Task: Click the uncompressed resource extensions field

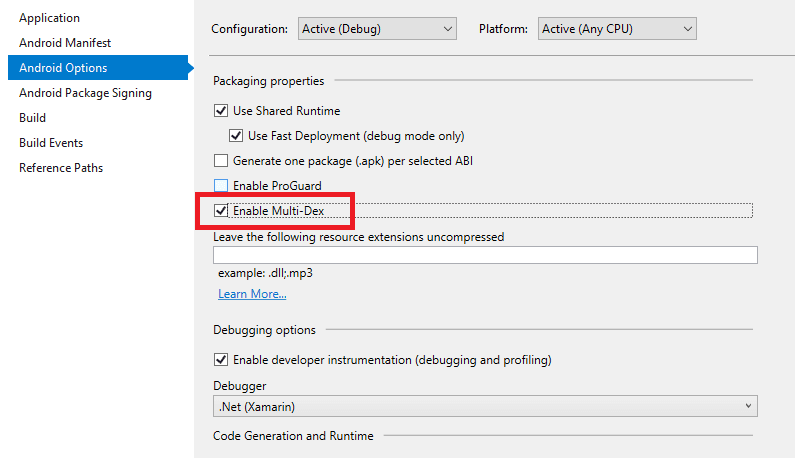Action: click(x=484, y=255)
